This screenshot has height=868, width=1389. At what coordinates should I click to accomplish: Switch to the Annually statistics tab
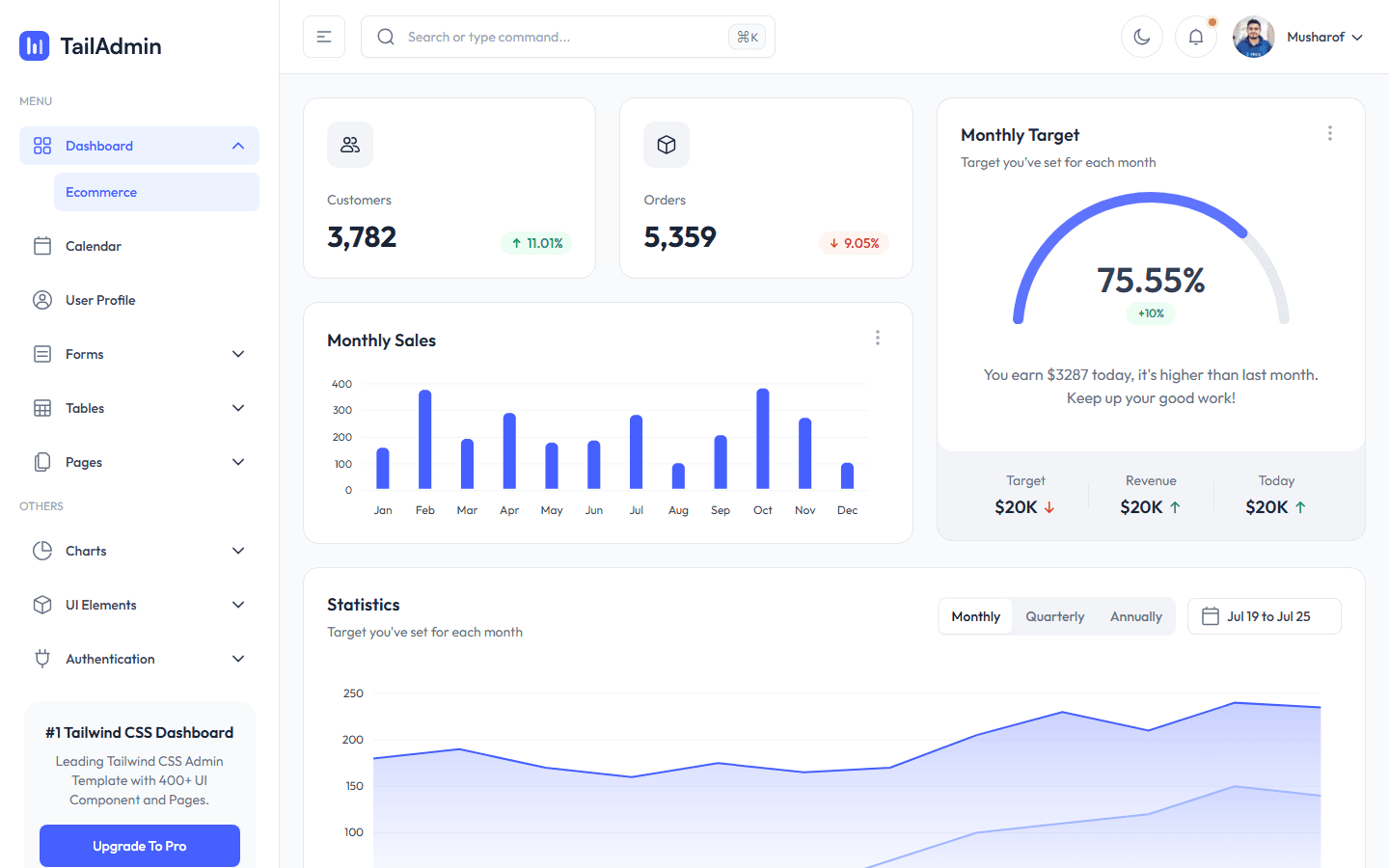(1136, 616)
